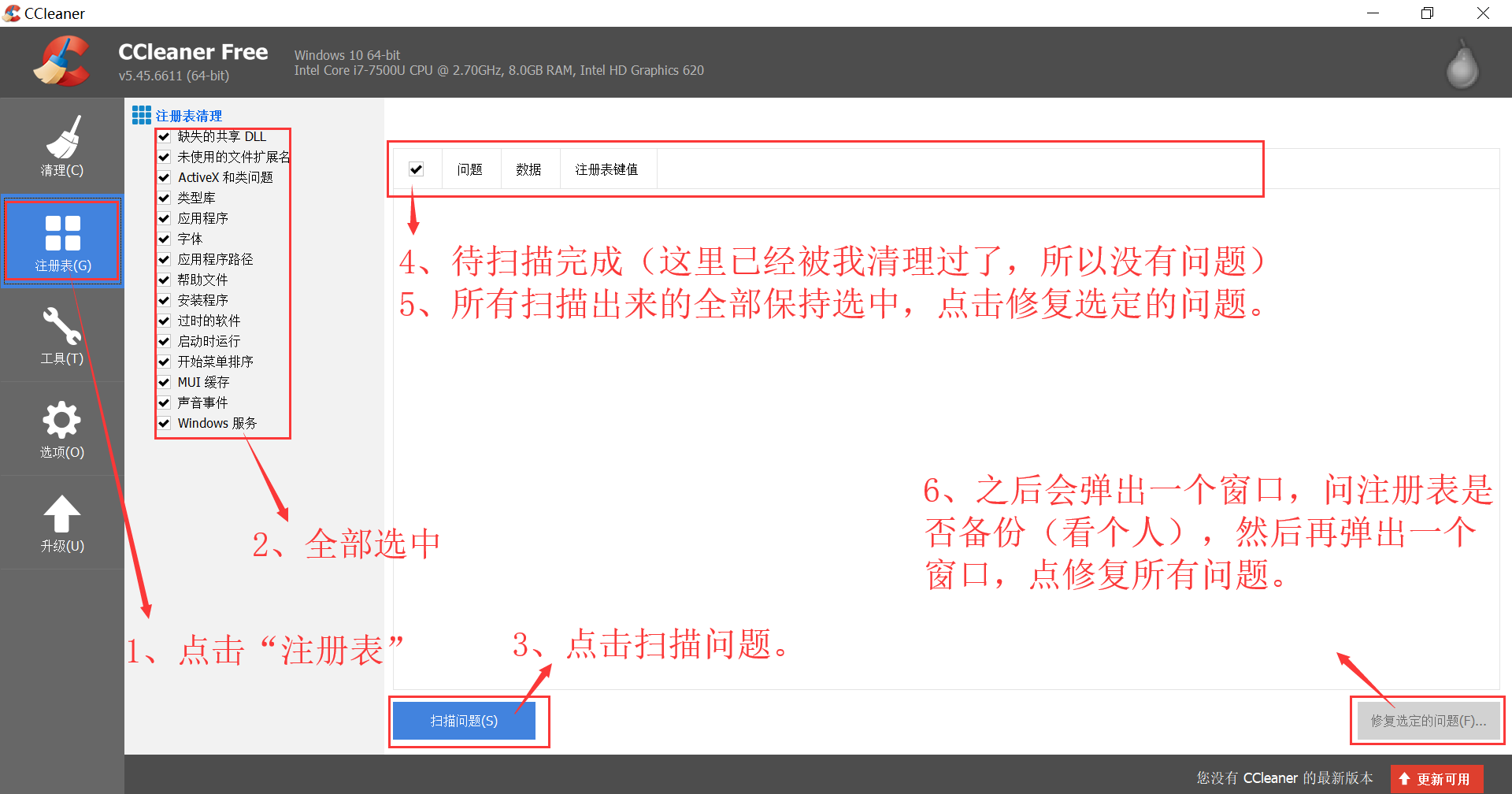
Task: Uncheck the 类型库 checkbox
Action: tap(165, 198)
